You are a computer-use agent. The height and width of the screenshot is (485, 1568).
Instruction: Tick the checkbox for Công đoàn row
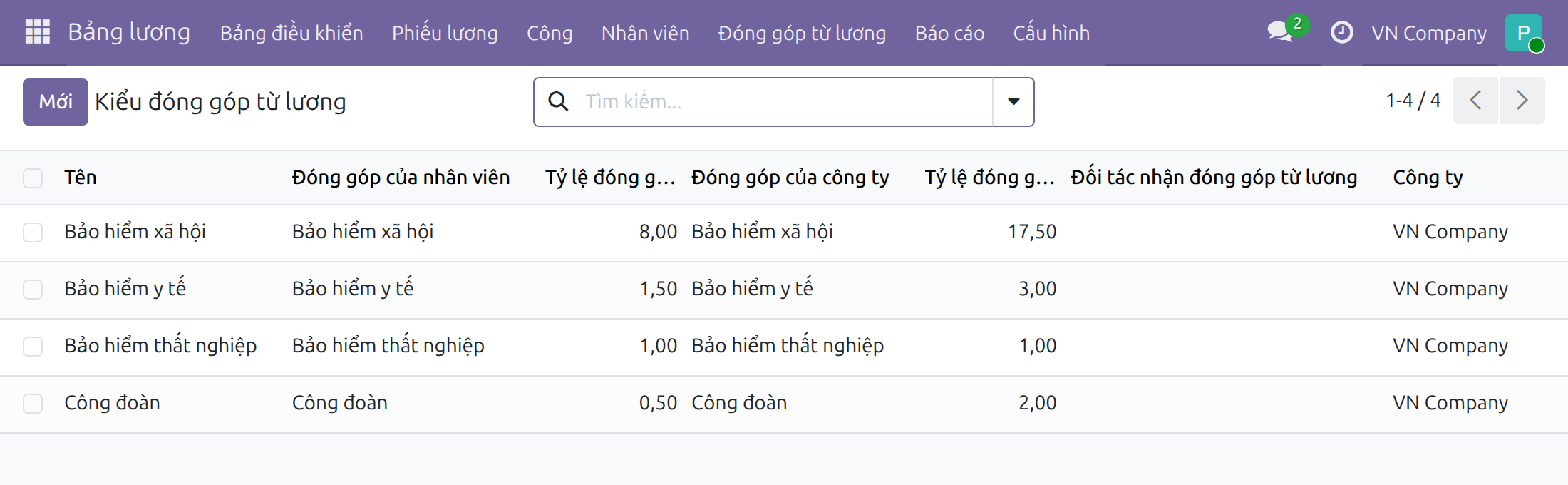(x=33, y=403)
